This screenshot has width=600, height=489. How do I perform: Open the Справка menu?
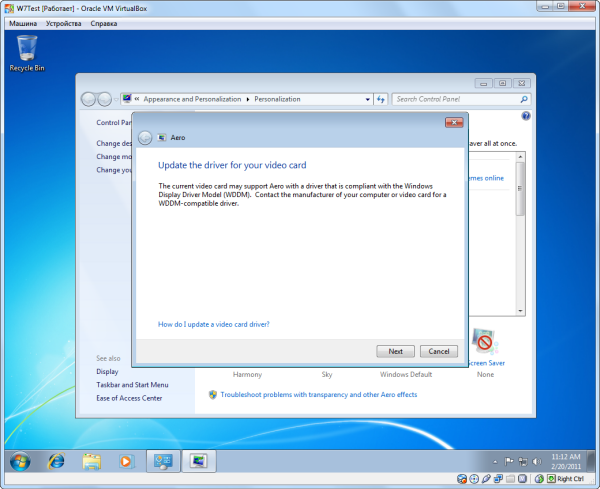point(104,24)
